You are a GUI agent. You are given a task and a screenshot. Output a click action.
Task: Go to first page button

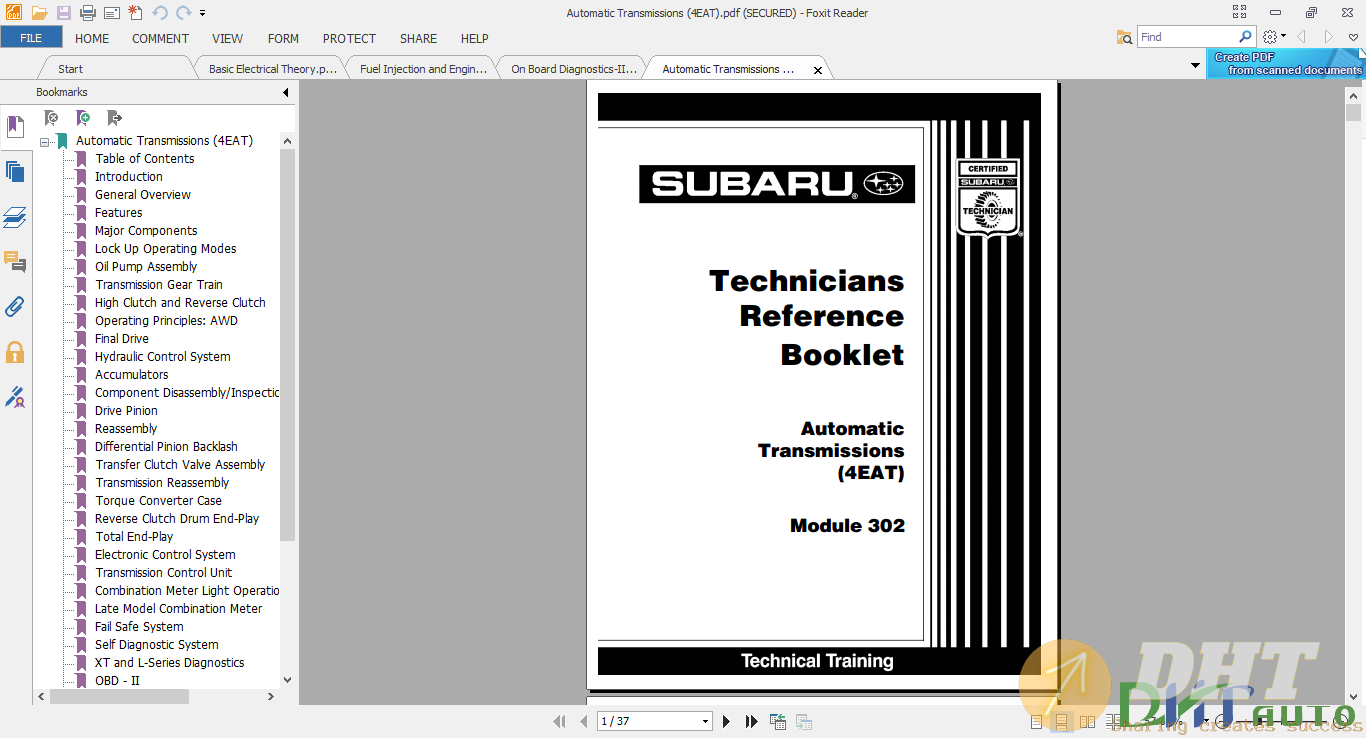pyautogui.click(x=560, y=721)
